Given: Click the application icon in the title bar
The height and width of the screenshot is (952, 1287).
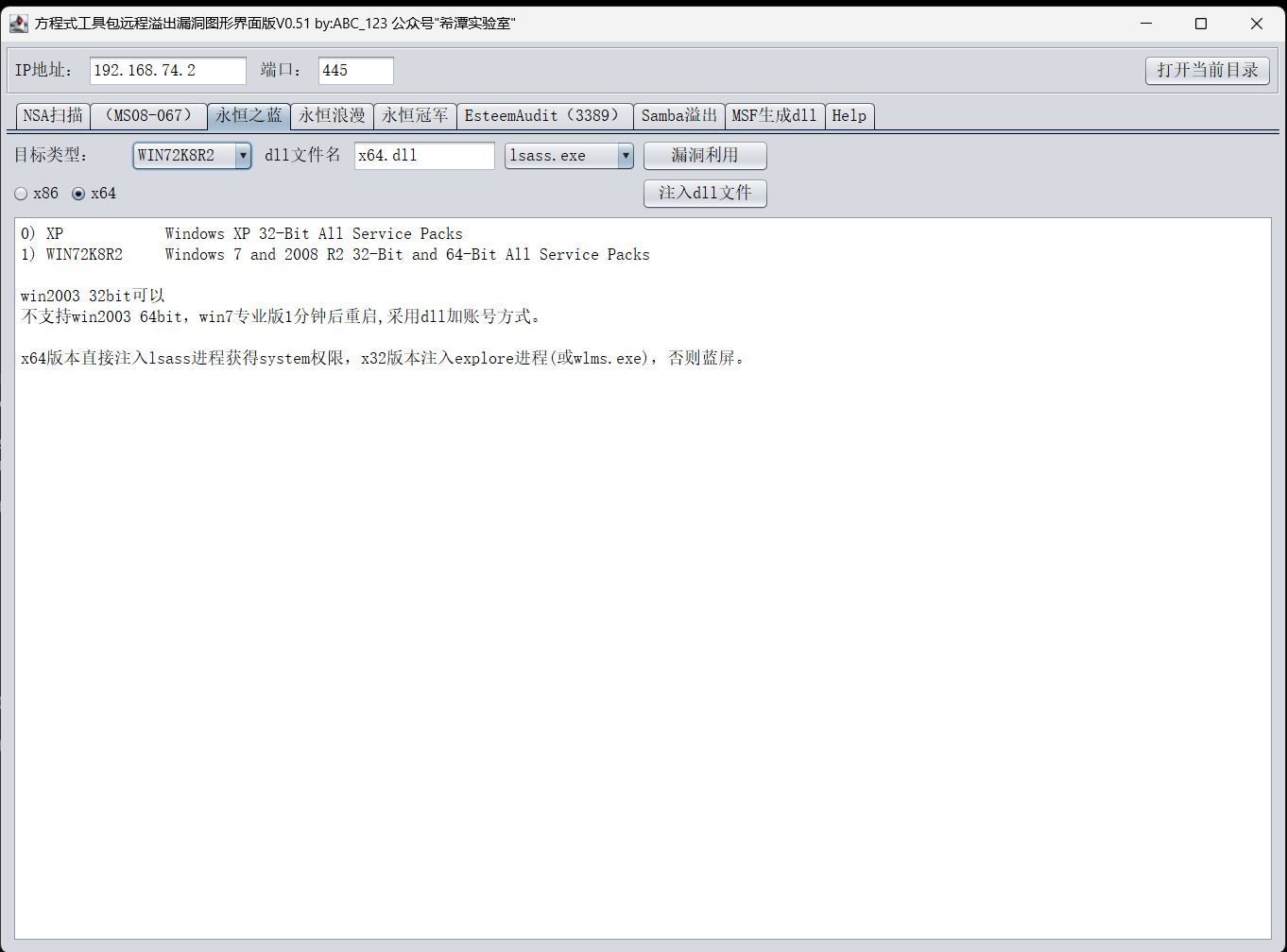Looking at the screenshot, I should click(18, 23).
